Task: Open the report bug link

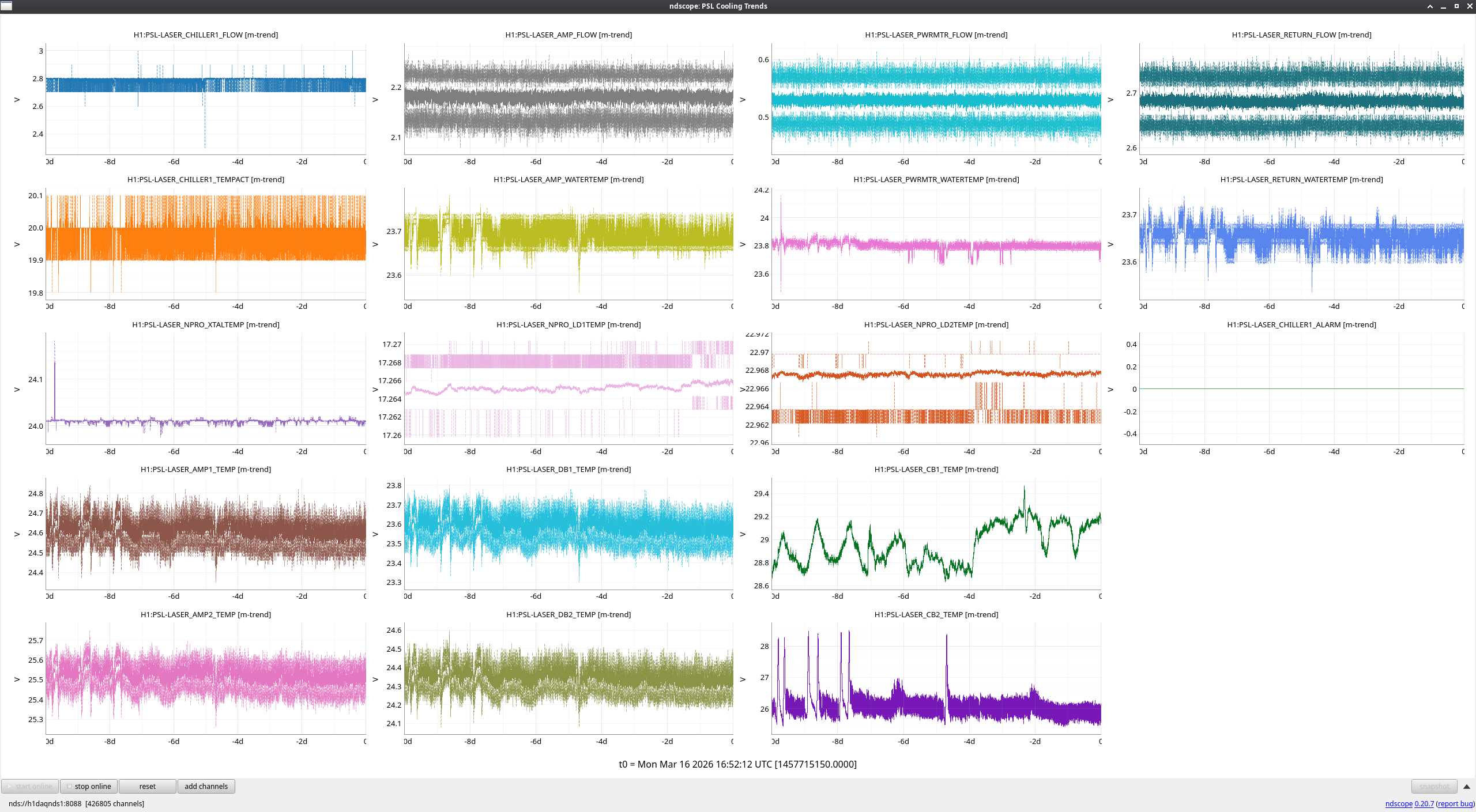Action: 1455,804
